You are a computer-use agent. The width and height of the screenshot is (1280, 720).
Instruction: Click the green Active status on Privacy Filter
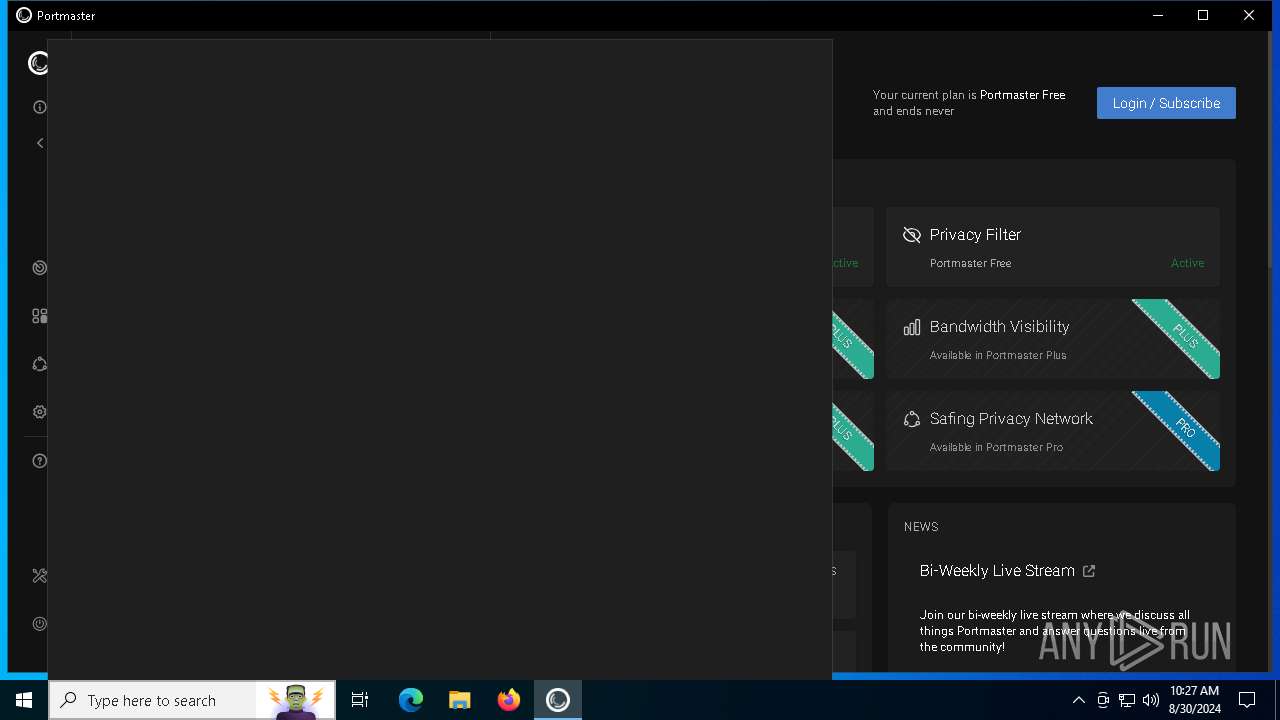coord(1187,263)
